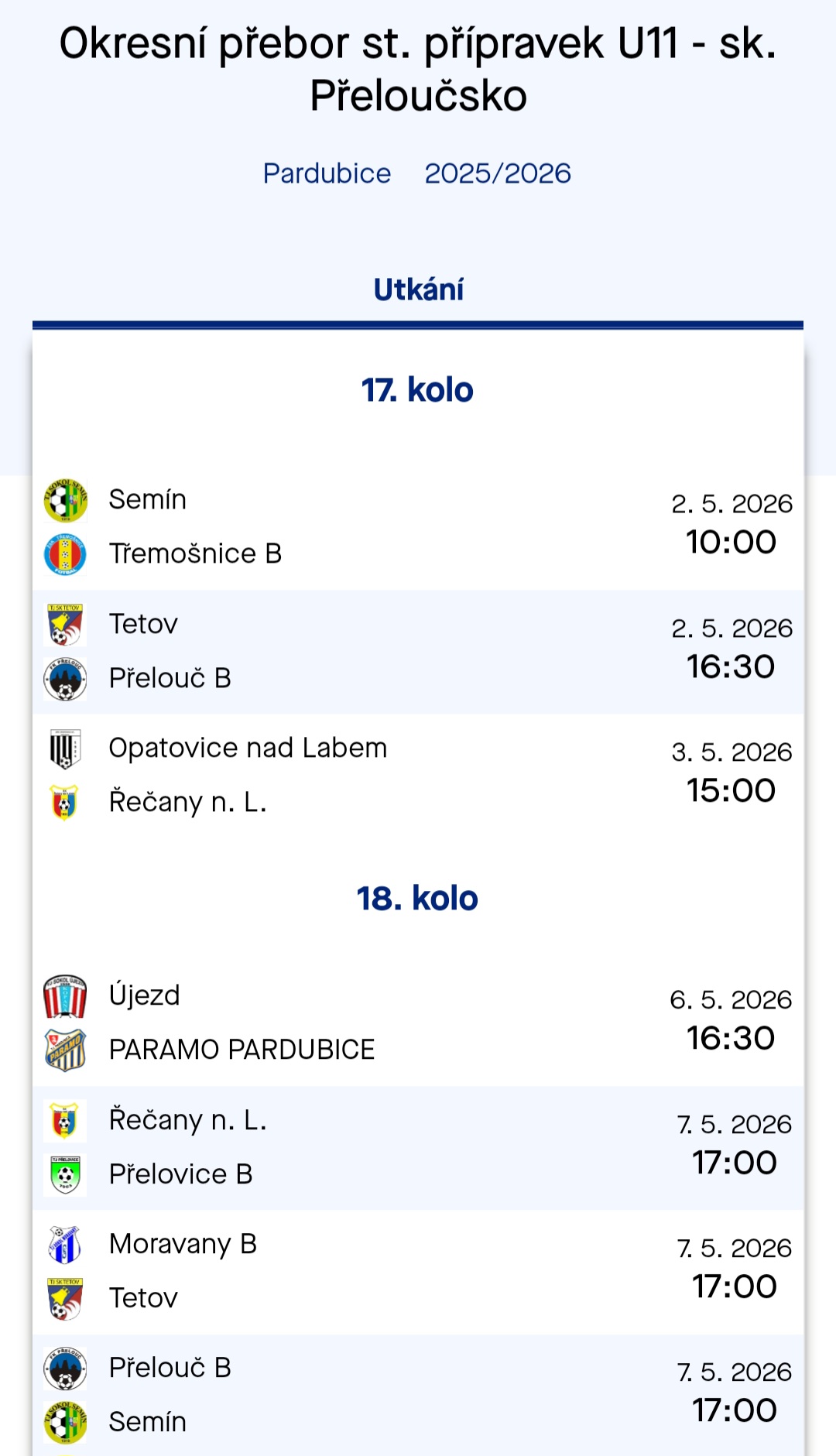The height and width of the screenshot is (1456, 836).
Task: Expand the 17. kolo round section
Action: (418, 391)
